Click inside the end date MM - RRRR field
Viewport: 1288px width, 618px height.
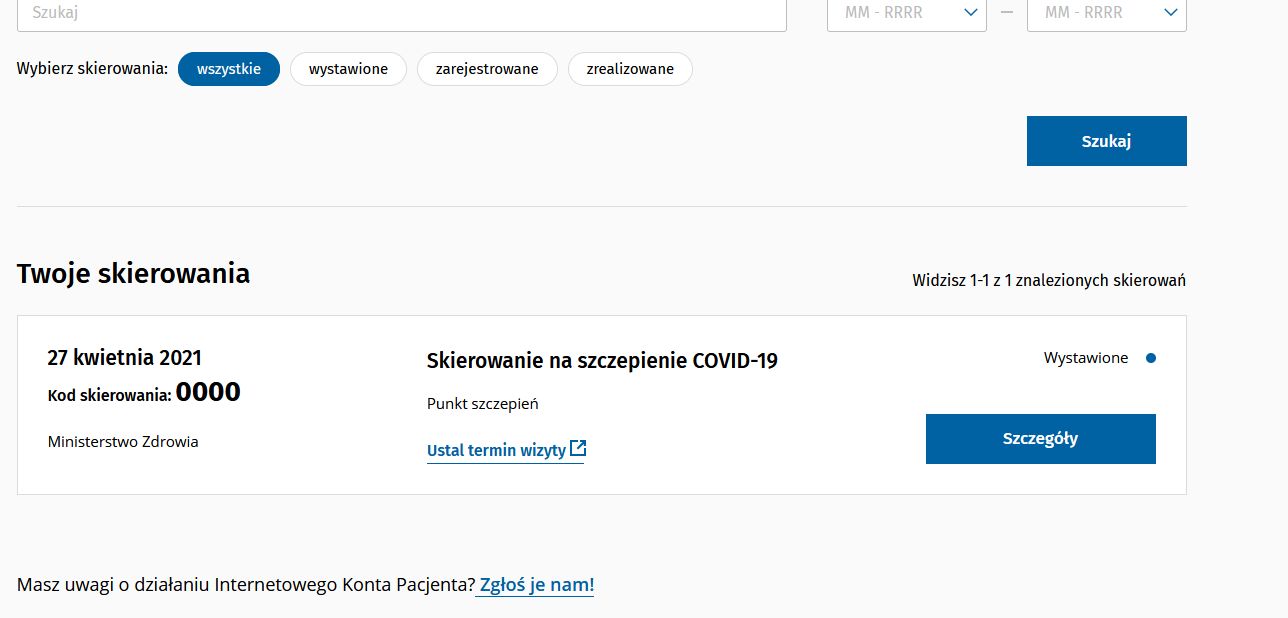[x=1085, y=13]
